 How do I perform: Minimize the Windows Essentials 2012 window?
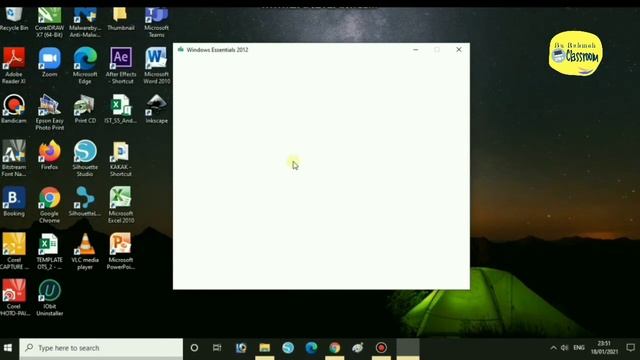click(416, 50)
